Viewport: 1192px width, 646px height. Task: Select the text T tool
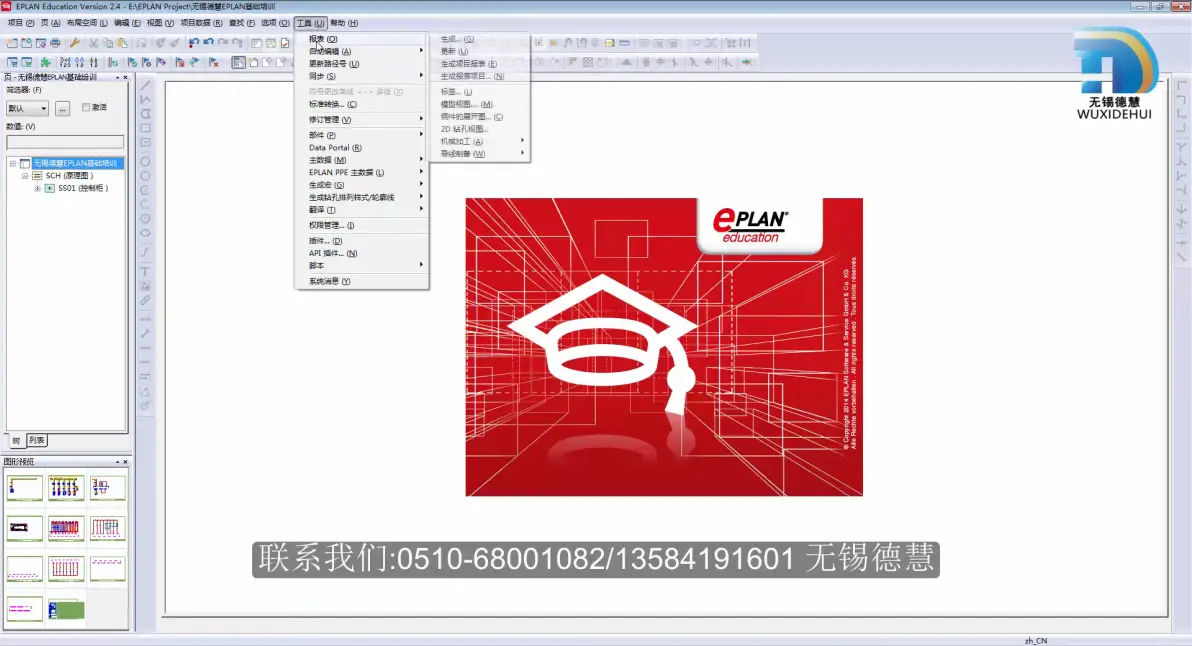pos(145,271)
